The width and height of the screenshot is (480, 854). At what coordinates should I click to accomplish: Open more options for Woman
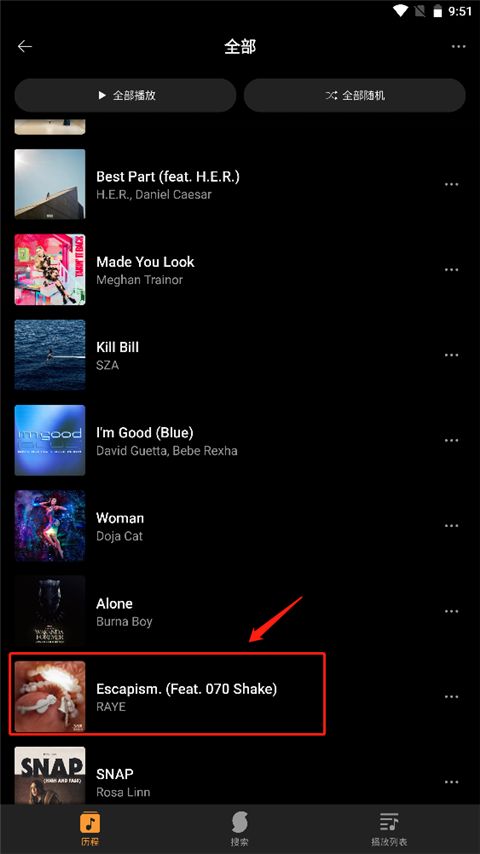pyautogui.click(x=451, y=526)
